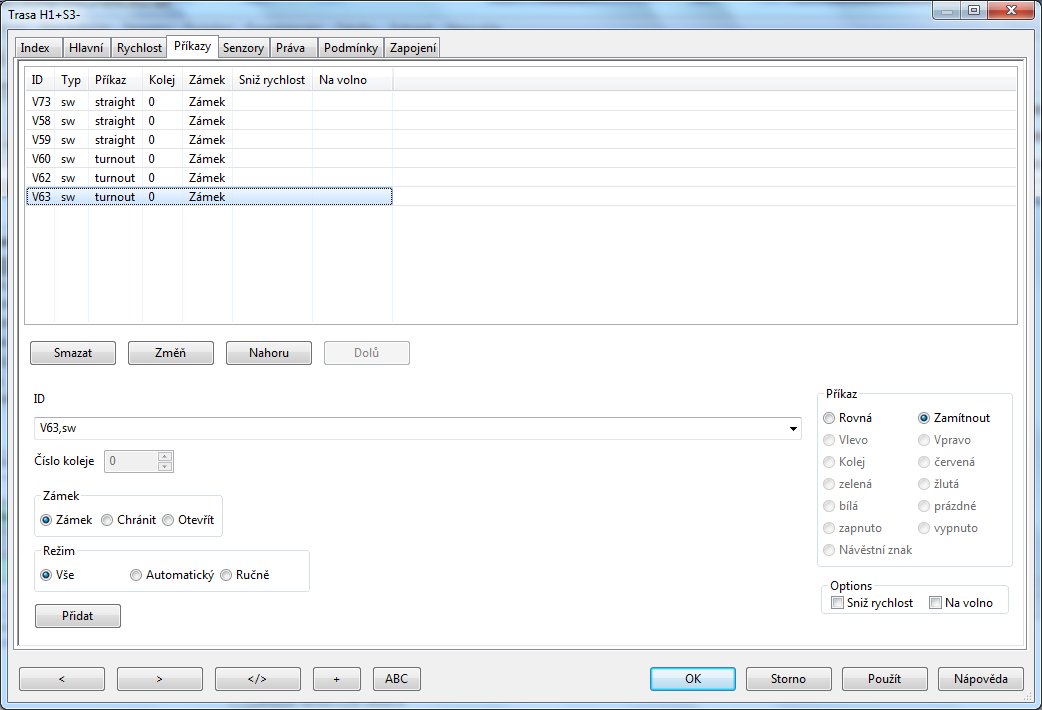Select the 'Ručně' mode radio button
1042x710 pixels.
[x=226, y=575]
